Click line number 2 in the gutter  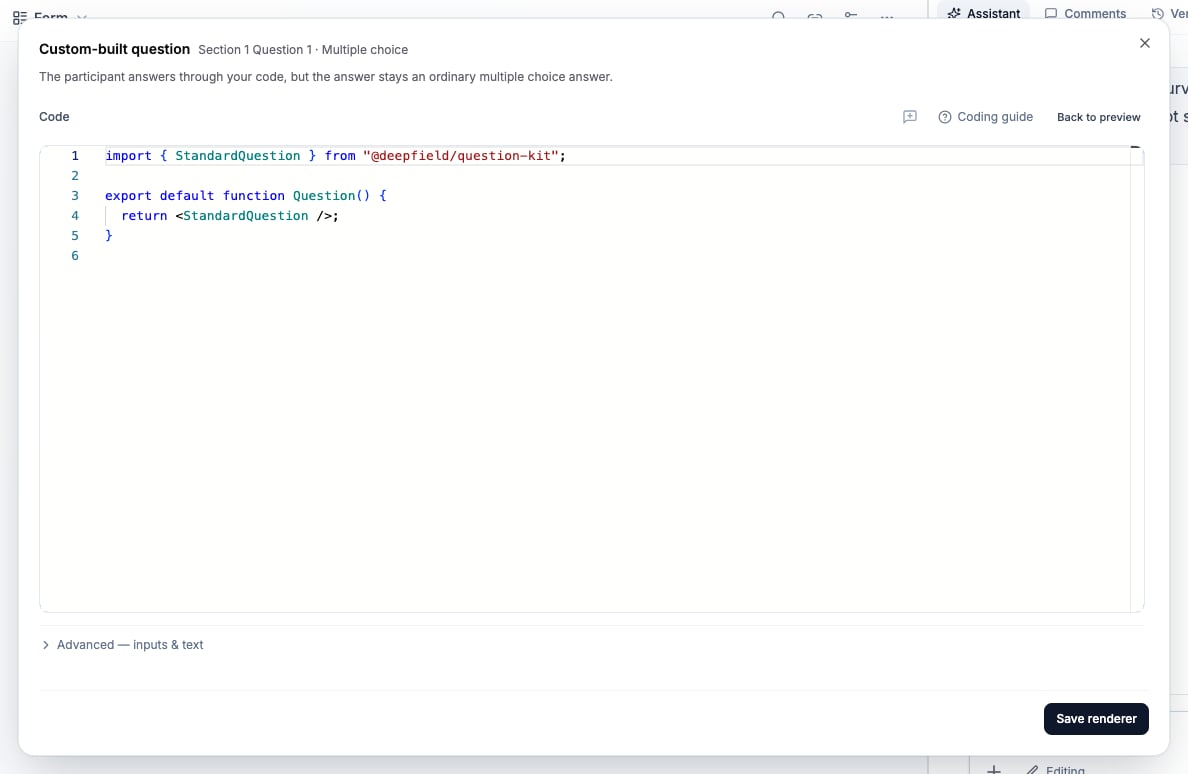pos(75,176)
